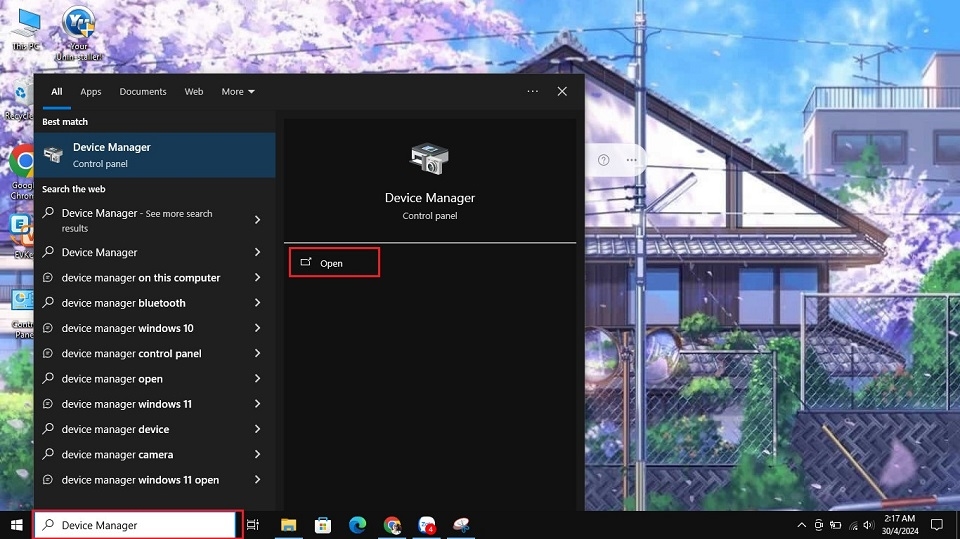Click search icon beside 'device manager camera'
This screenshot has height=539, width=960.
[x=48, y=454]
